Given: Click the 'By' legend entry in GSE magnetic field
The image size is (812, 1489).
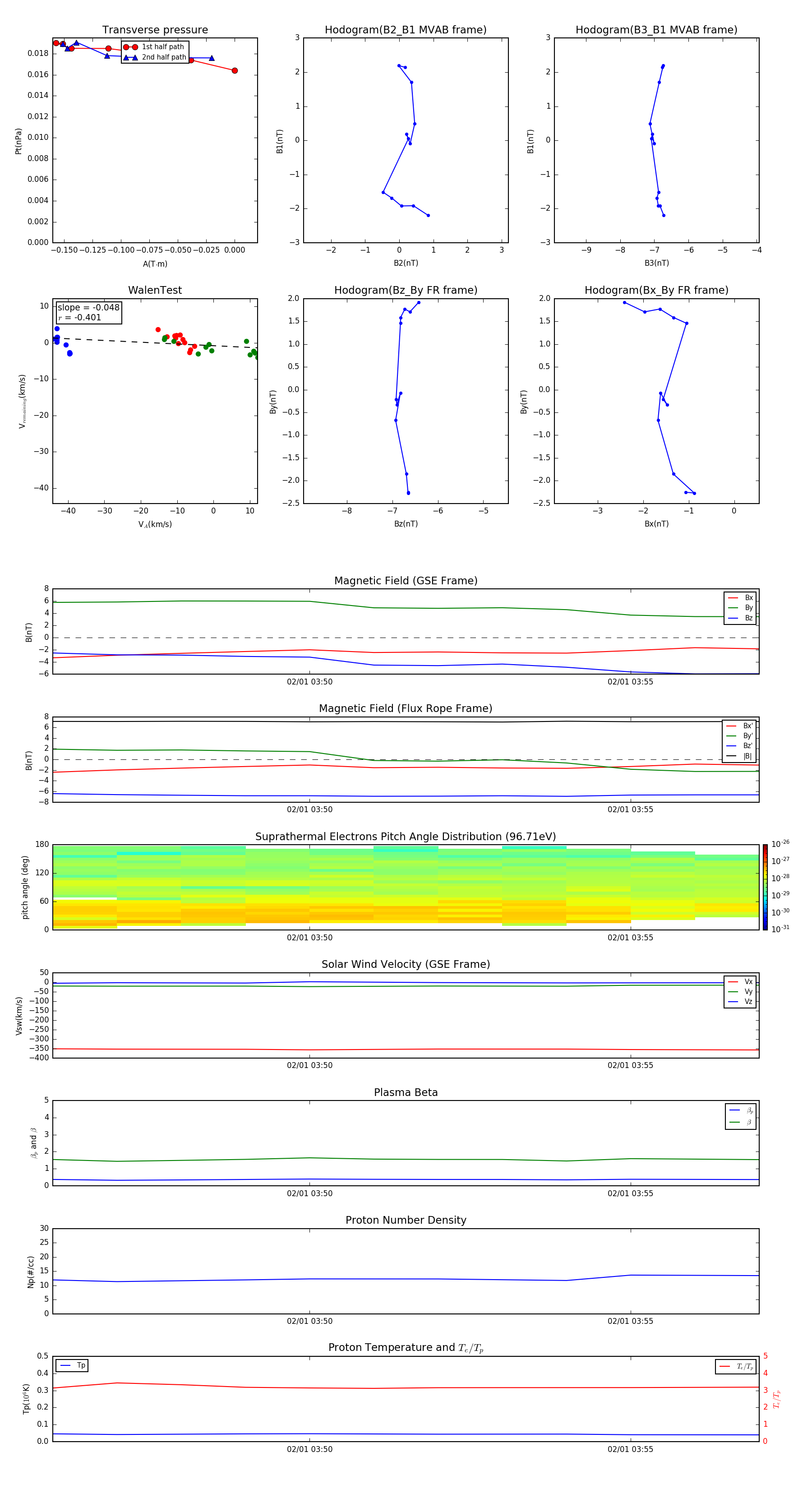Looking at the screenshot, I should click(x=740, y=607).
